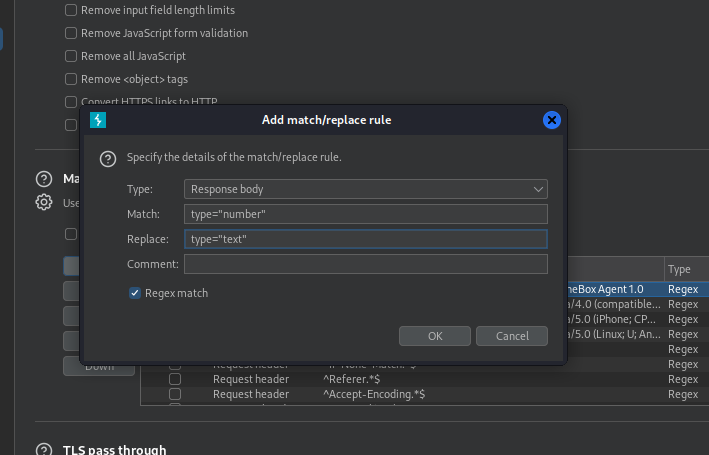Enable Remove input field length limits
Screen dimensions: 709x455
pos(71,10)
